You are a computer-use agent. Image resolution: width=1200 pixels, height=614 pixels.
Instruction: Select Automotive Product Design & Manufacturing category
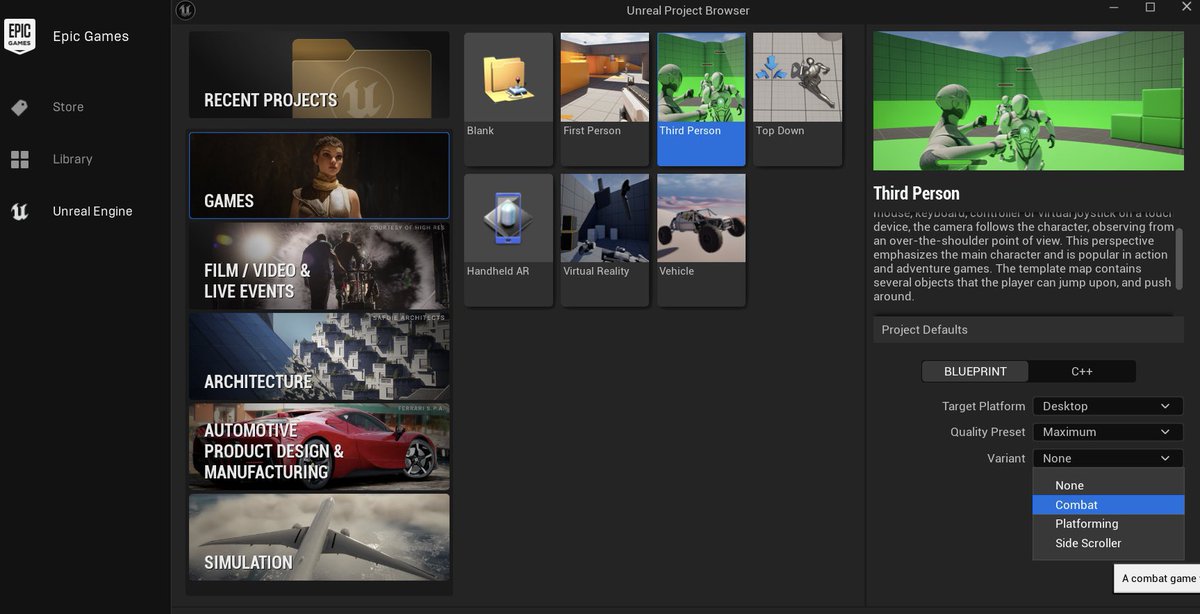coord(319,446)
